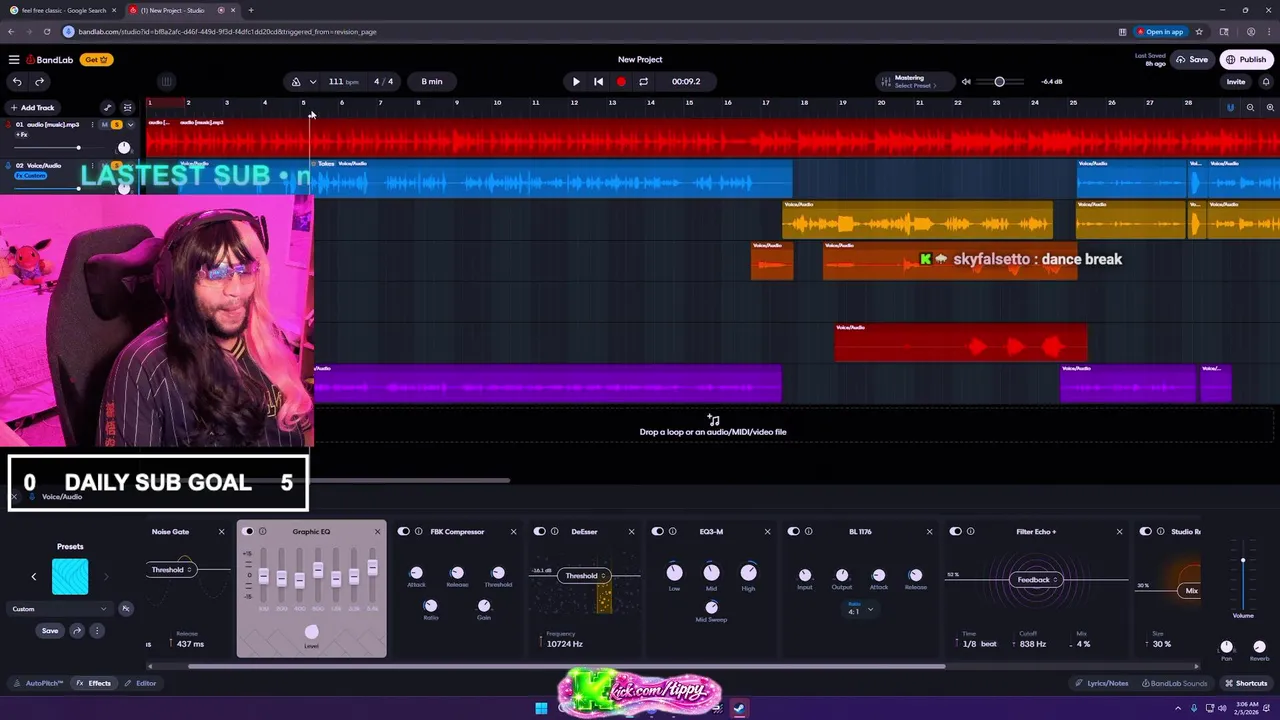This screenshot has width=1280, height=720.
Task: Start playback with the Play button
Action: pyautogui.click(x=576, y=81)
